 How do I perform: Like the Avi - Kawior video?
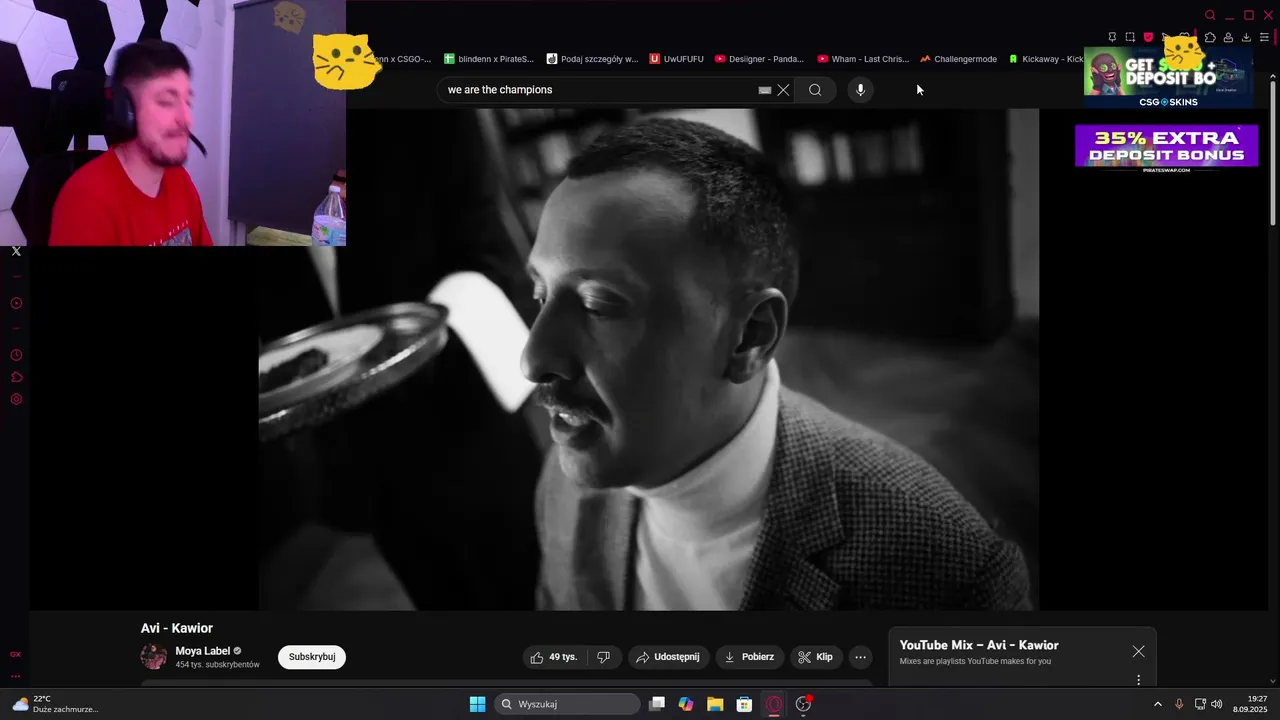click(x=554, y=657)
